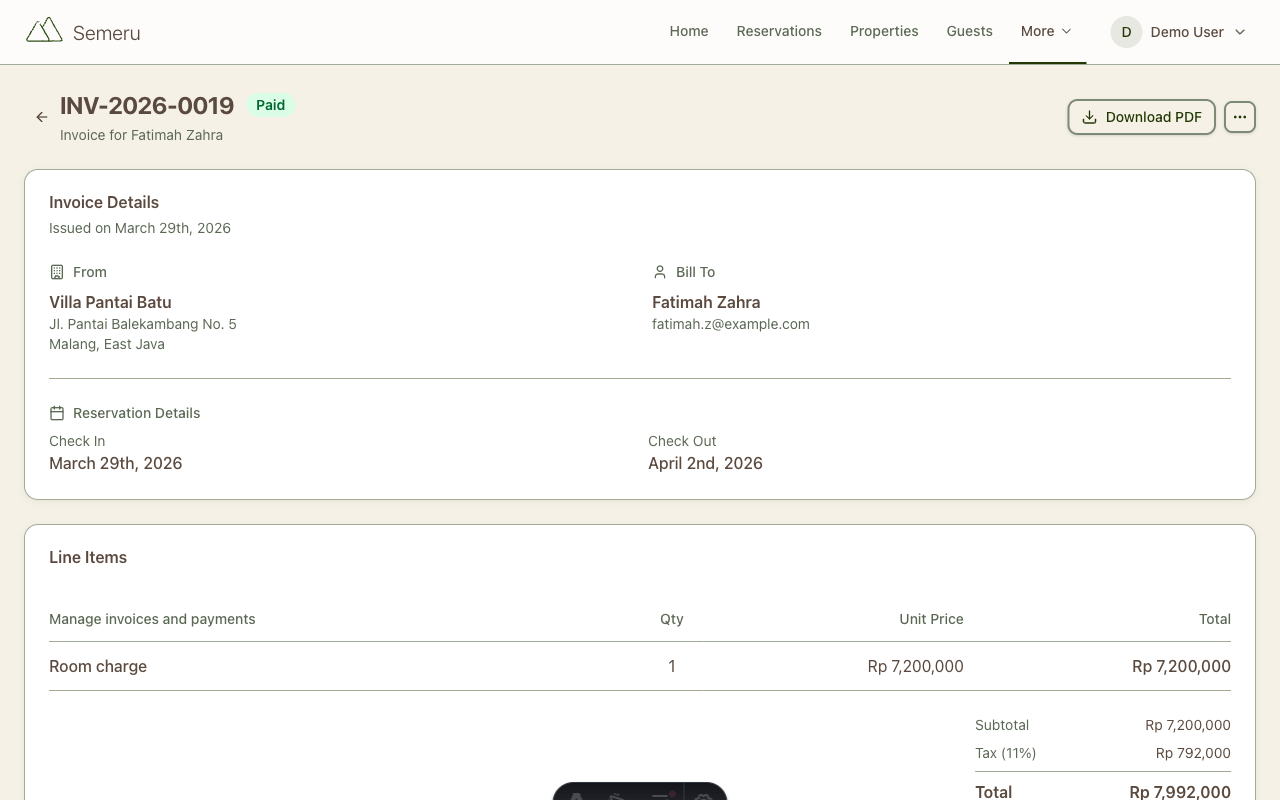This screenshot has height=800, width=1280.
Task: Click the 'Tax (11%)' label
Action: (x=1006, y=753)
